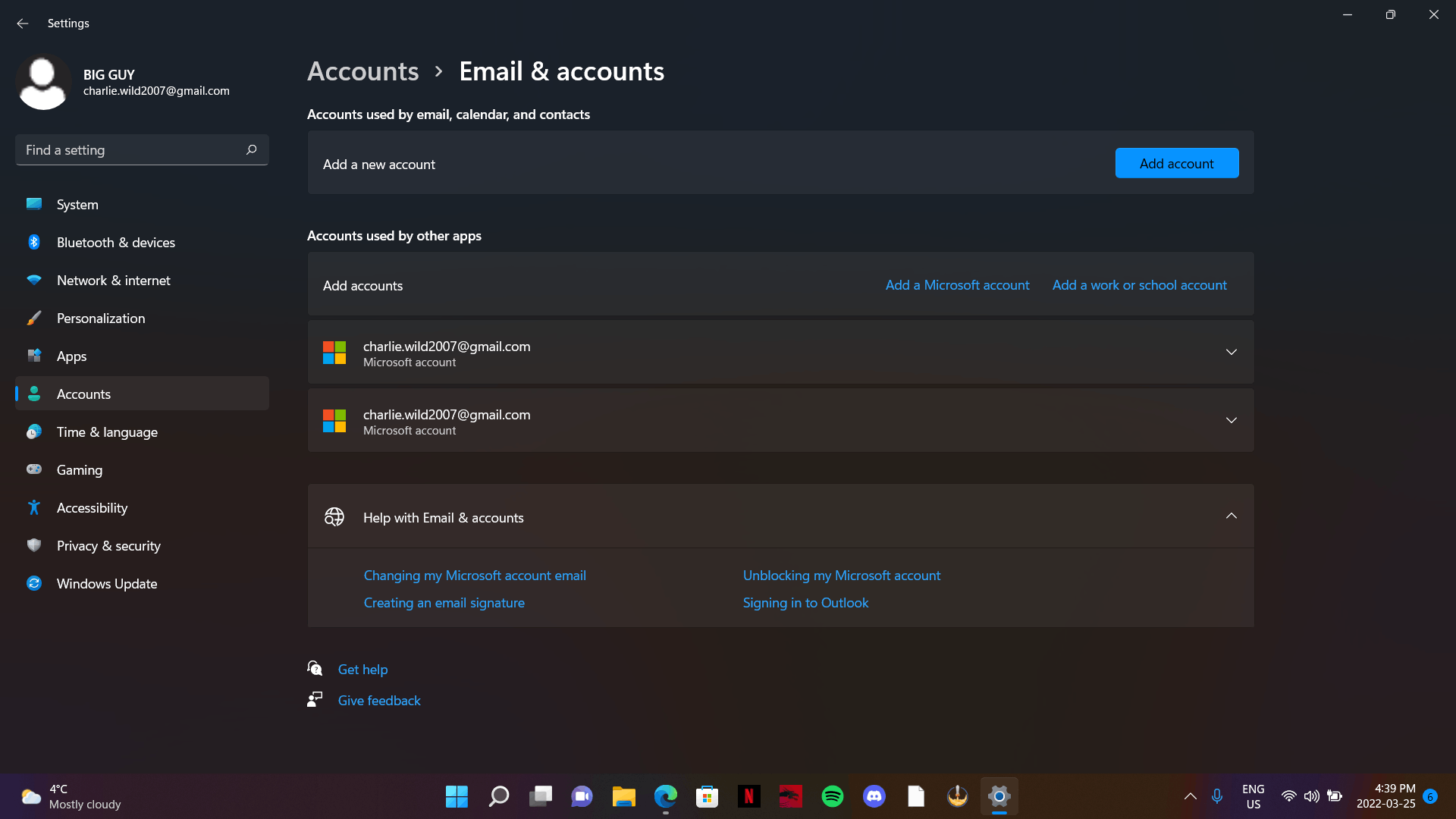Open Microsoft Store from taskbar
The image size is (1456, 819).
(x=707, y=796)
